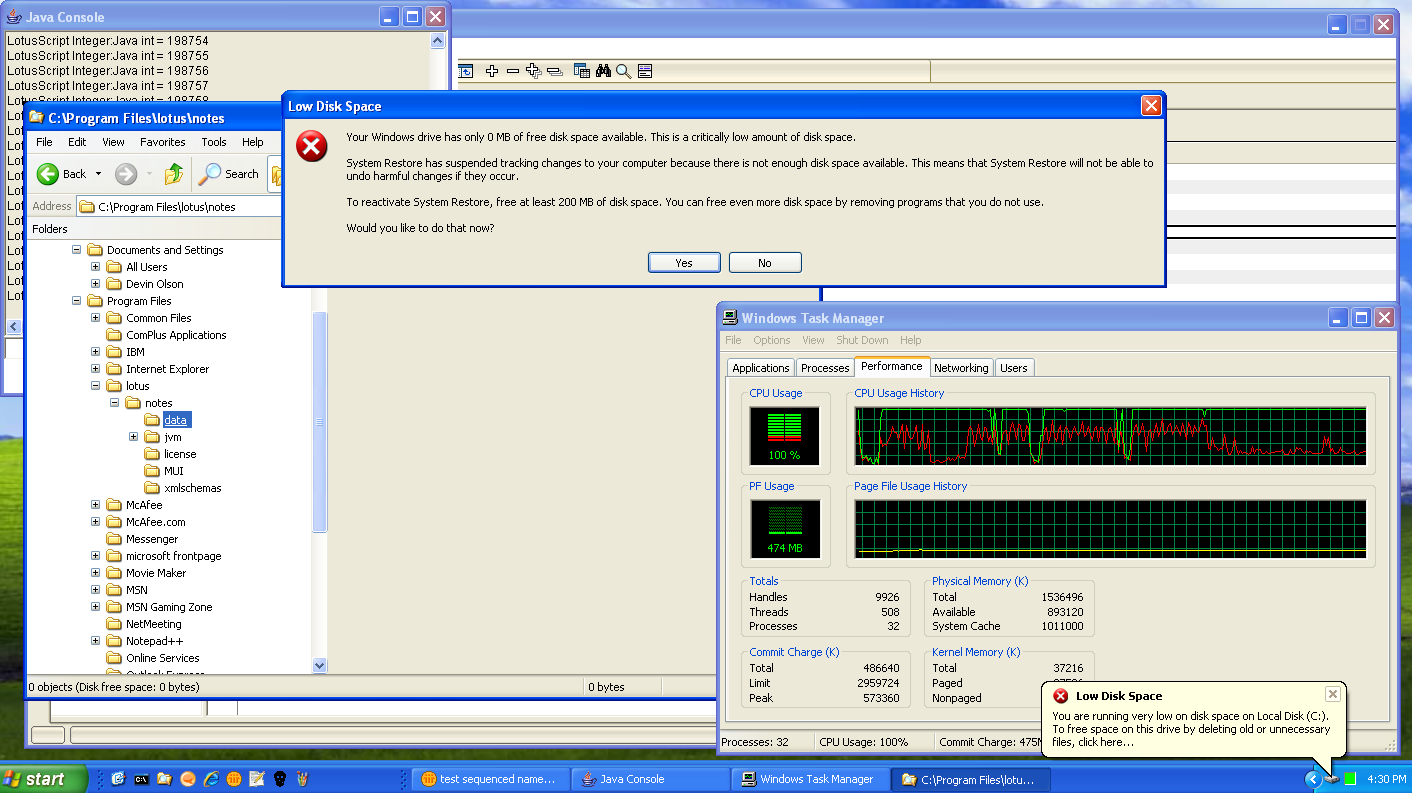Click the single plus expand toolbar icon
1412x793 pixels.
[x=492, y=71]
